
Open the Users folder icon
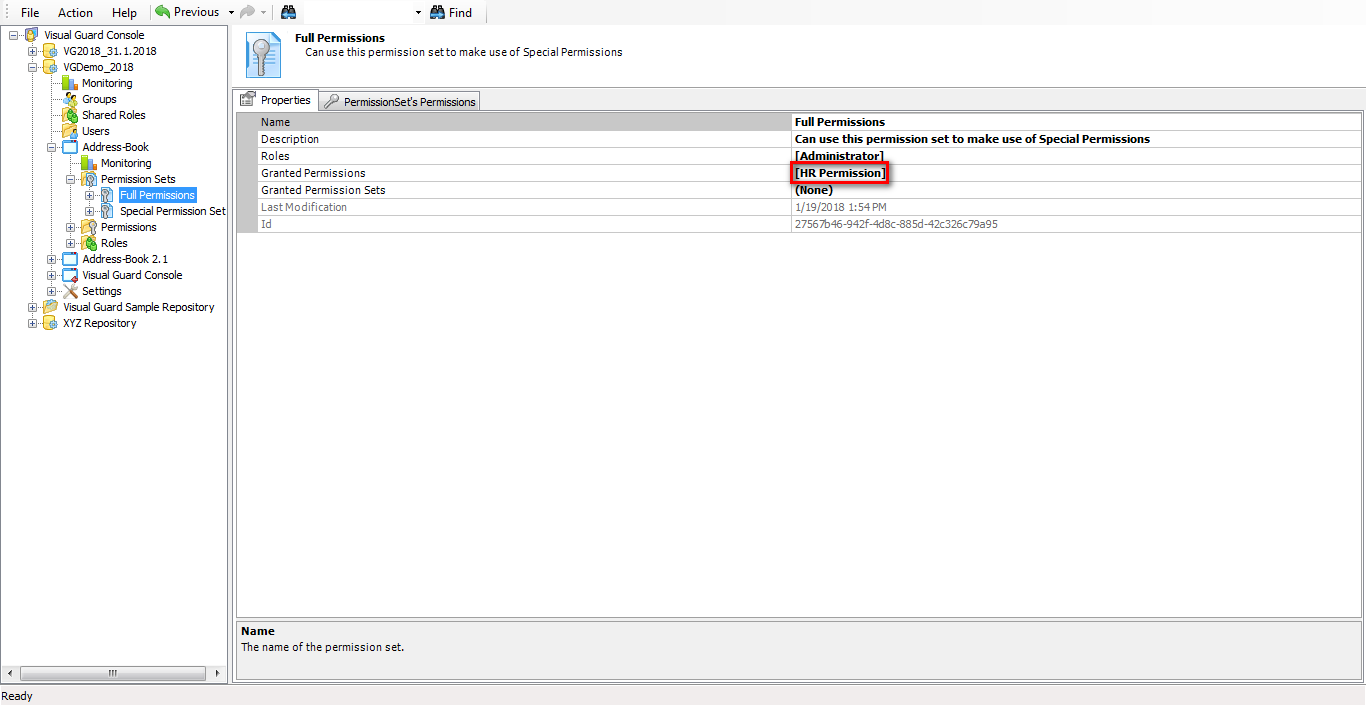(68, 130)
